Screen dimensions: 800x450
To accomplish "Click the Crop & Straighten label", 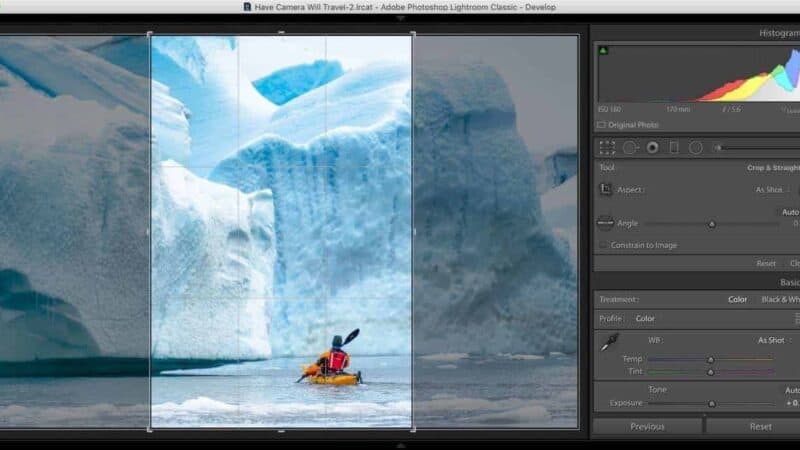I will click(773, 167).
